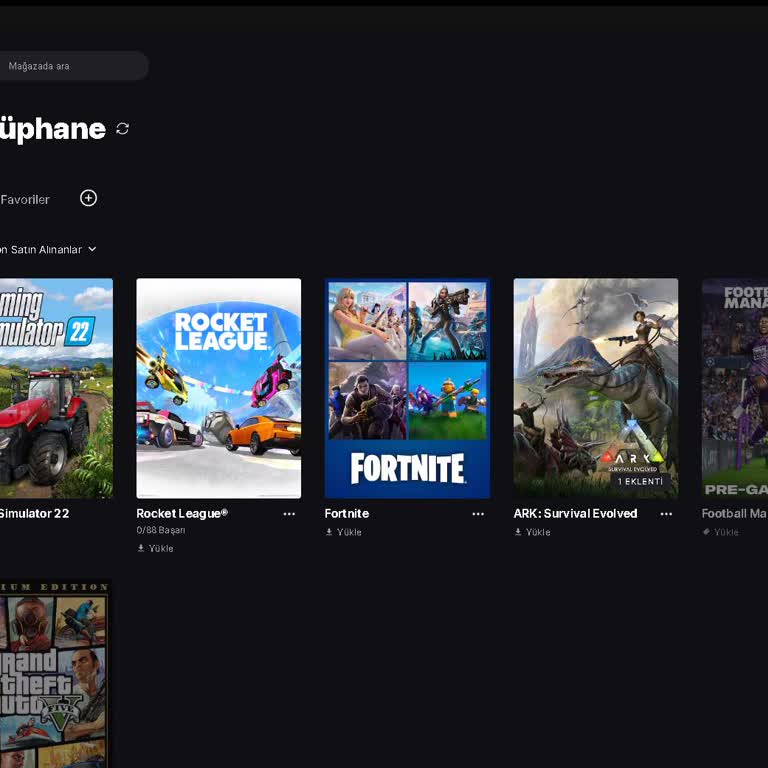Add a new collection with the plus icon
The image size is (768, 768).
[x=89, y=198]
